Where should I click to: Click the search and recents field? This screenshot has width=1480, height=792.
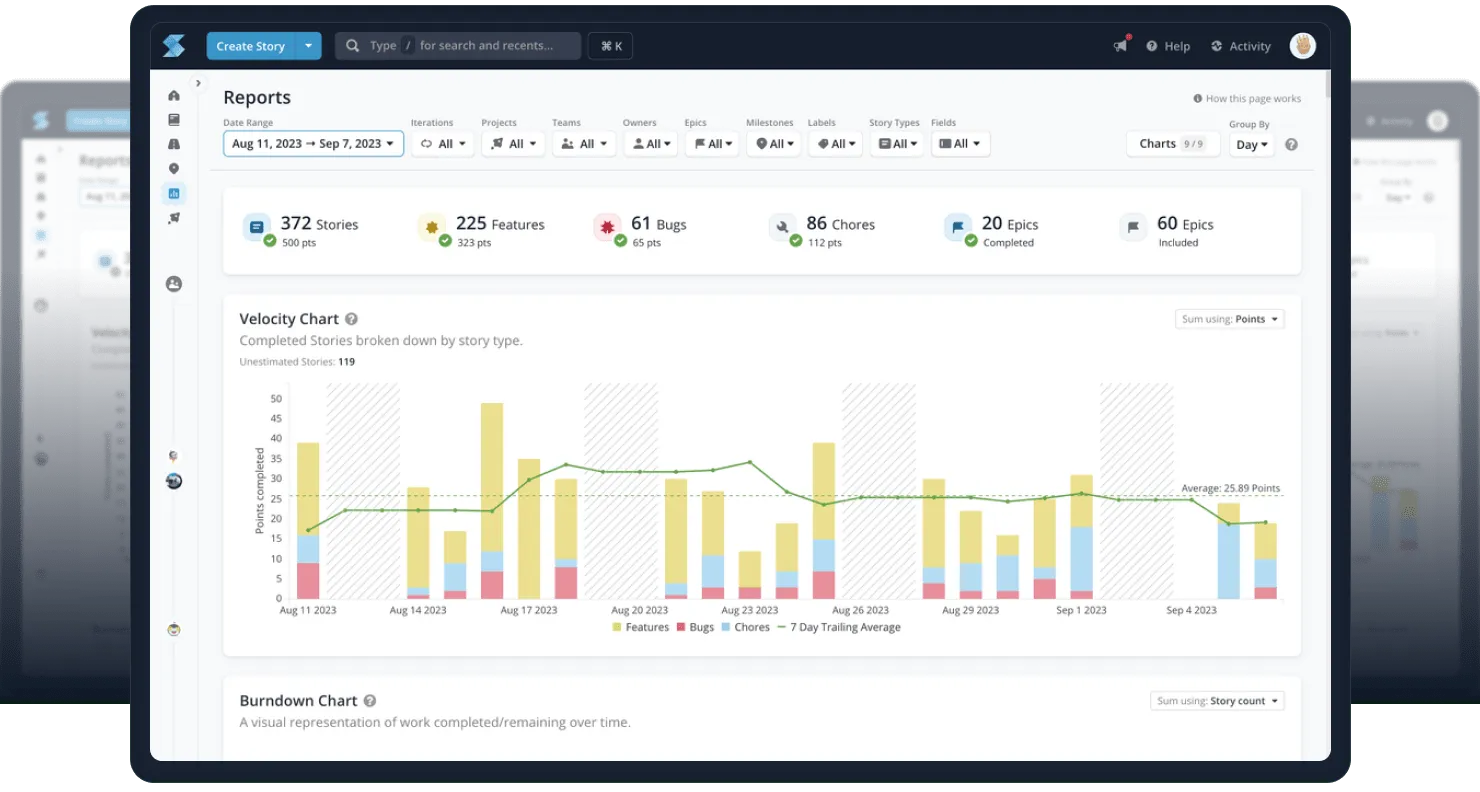point(458,46)
